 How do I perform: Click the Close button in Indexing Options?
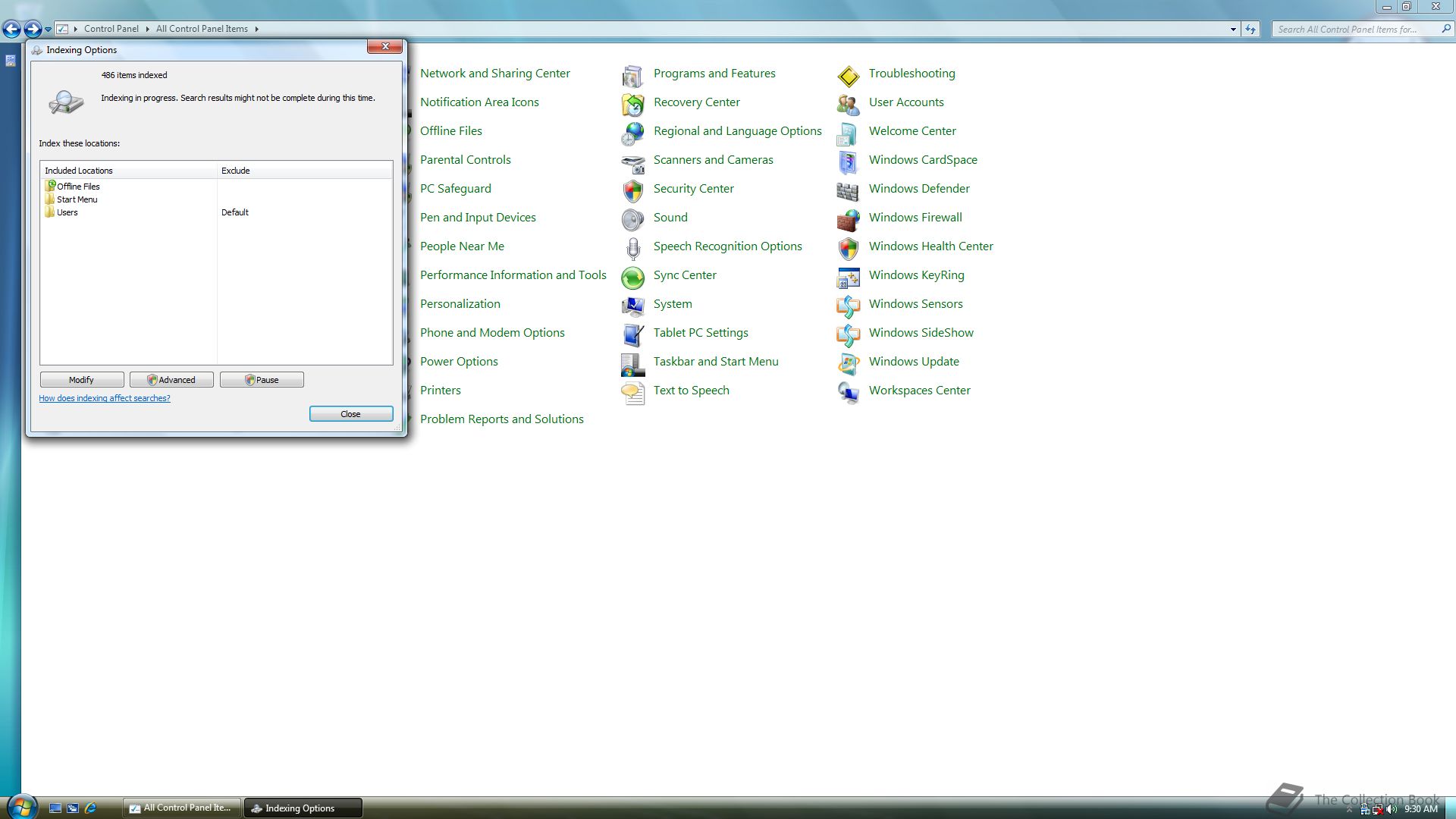(x=351, y=414)
